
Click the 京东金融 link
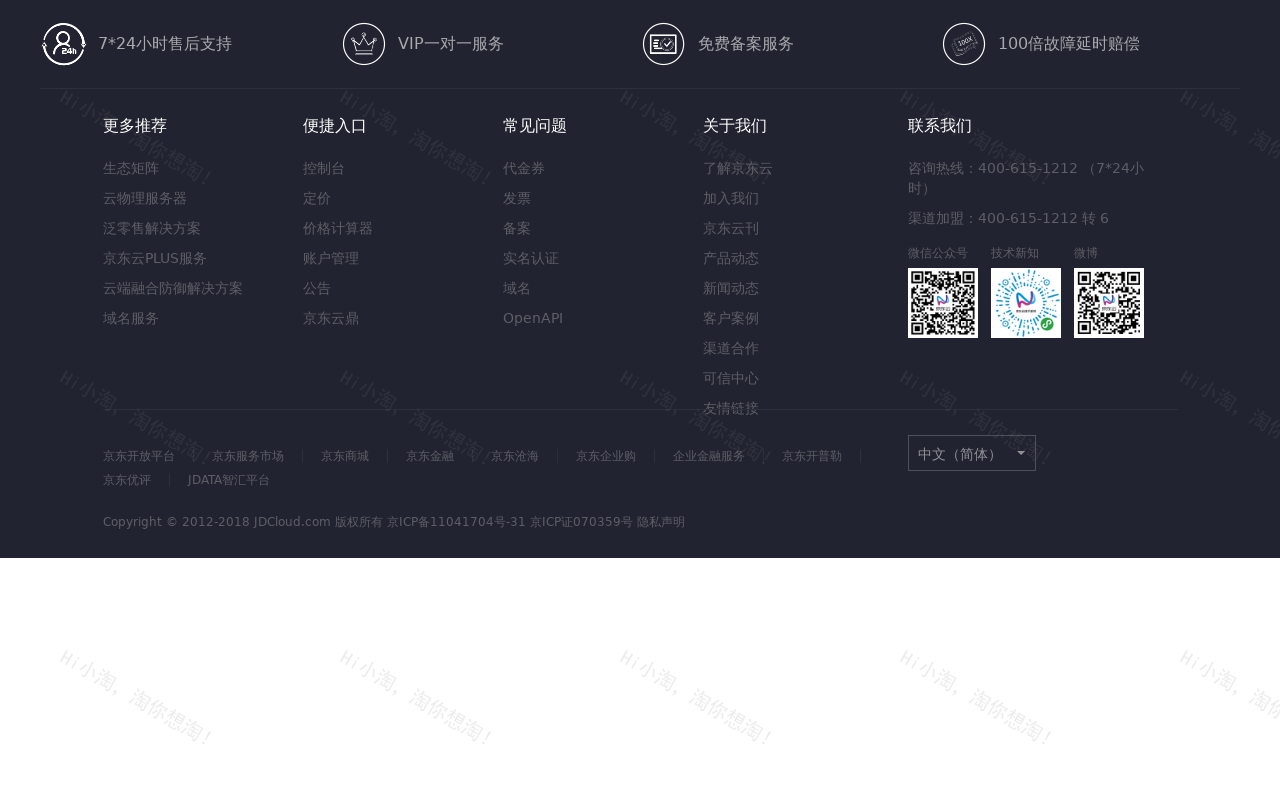(429, 455)
